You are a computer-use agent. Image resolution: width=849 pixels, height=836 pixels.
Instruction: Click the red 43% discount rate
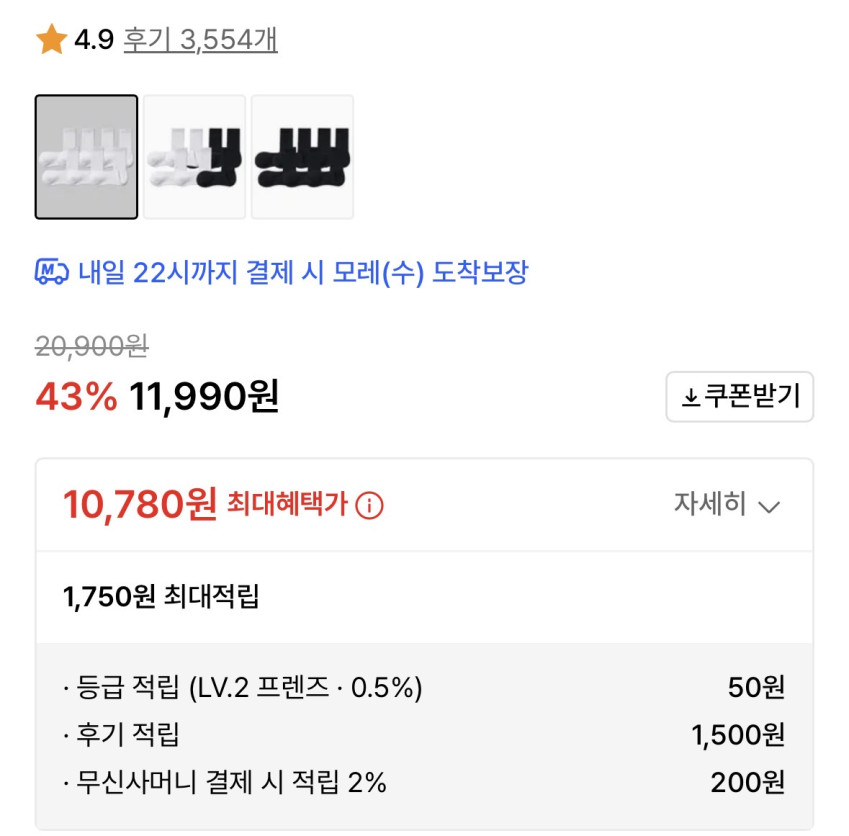[x=76, y=397]
